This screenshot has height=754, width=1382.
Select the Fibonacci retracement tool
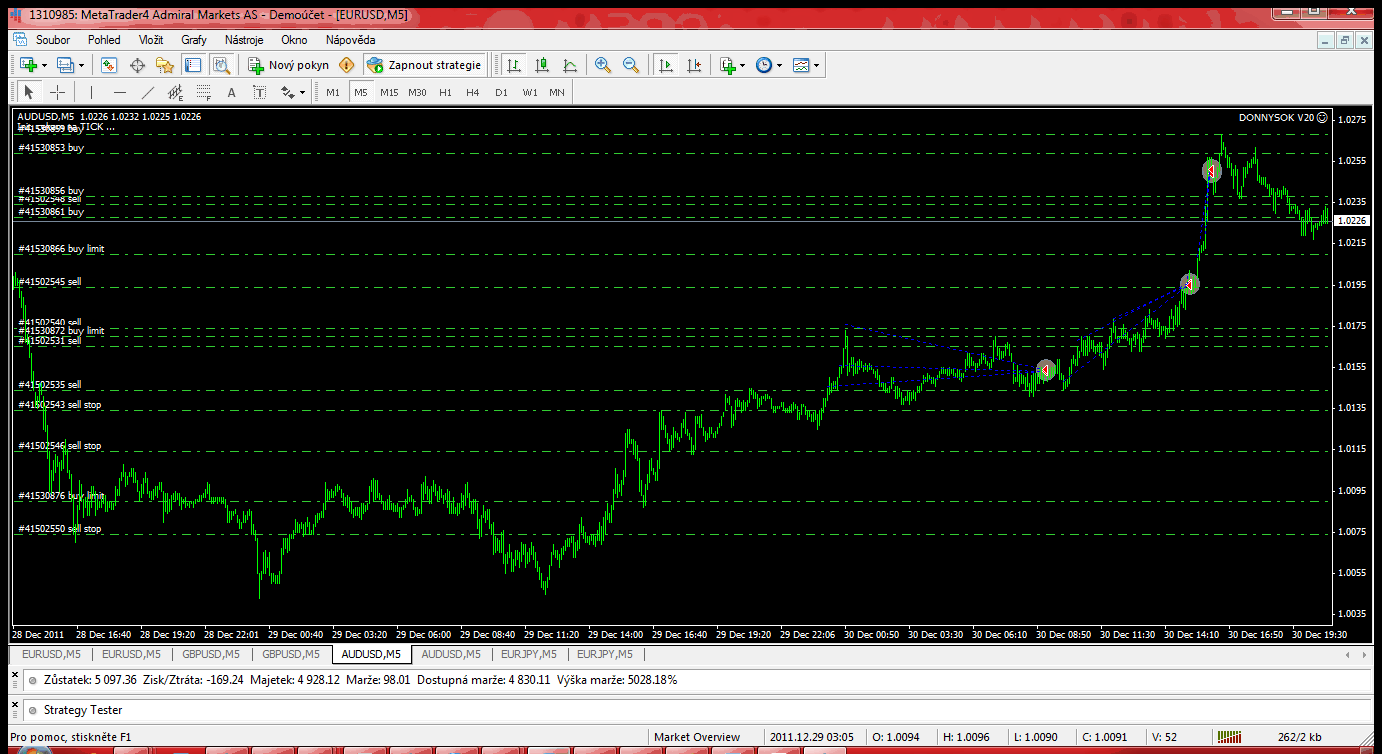pos(205,93)
